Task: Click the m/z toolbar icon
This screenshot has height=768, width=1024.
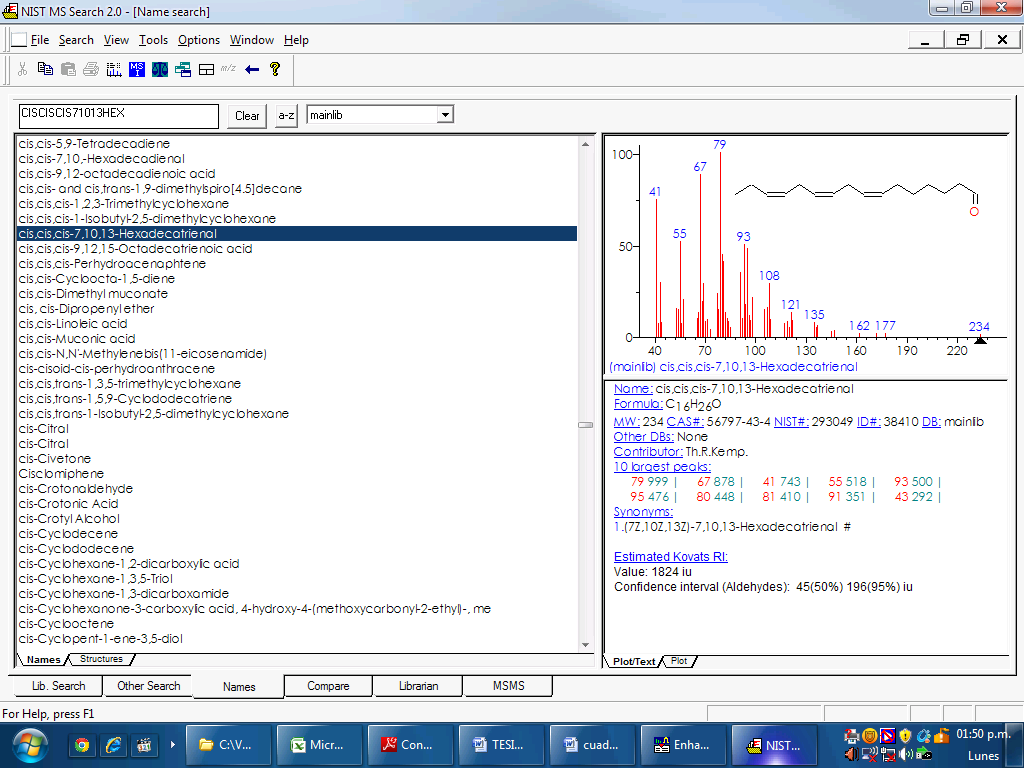Action: pyautogui.click(x=228, y=68)
